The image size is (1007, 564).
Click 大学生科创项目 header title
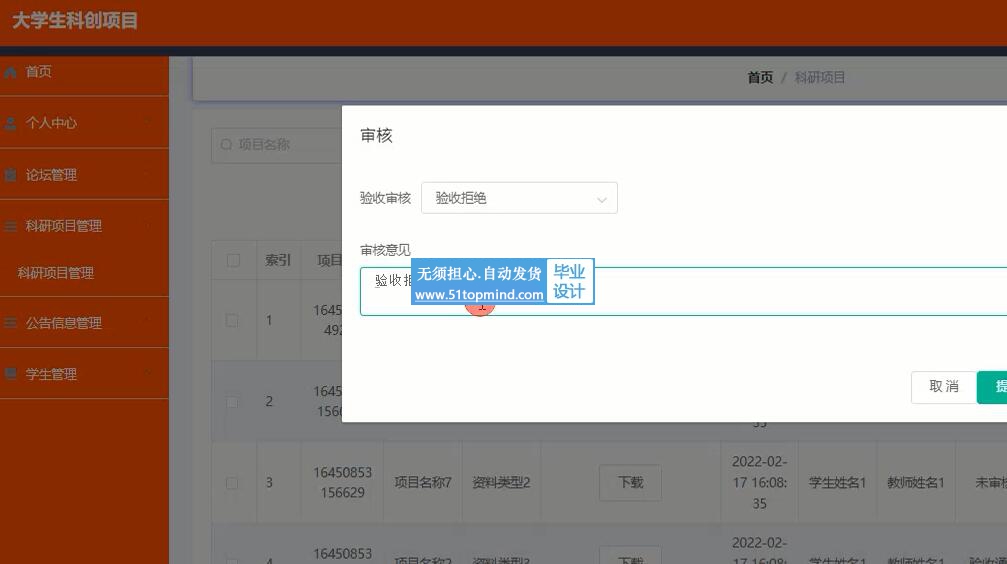(x=75, y=21)
